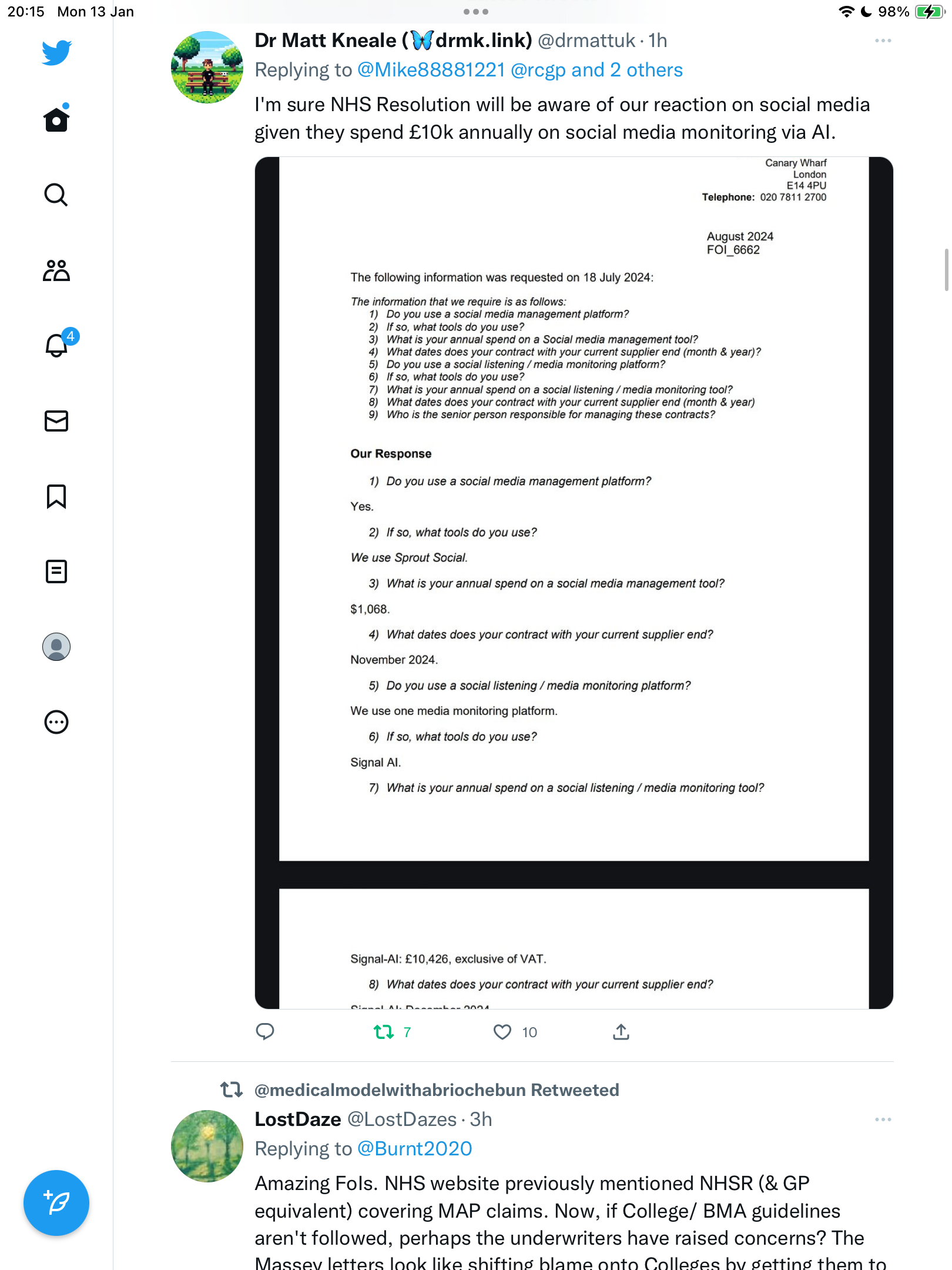
Task: Go to the Home feed icon
Action: (x=56, y=118)
